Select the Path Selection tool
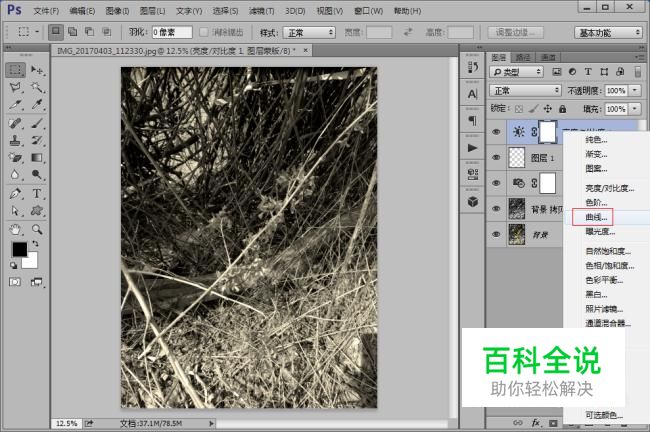Image resolution: width=650 pixels, height=432 pixels. (15, 211)
